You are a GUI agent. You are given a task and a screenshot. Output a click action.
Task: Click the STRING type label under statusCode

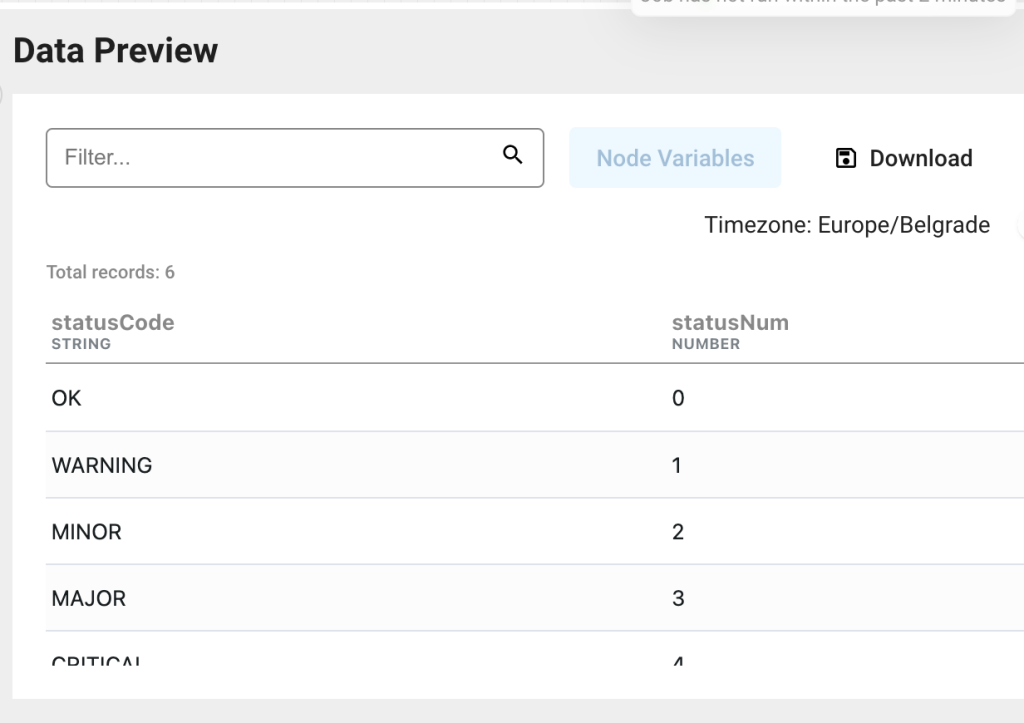click(x=81, y=344)
